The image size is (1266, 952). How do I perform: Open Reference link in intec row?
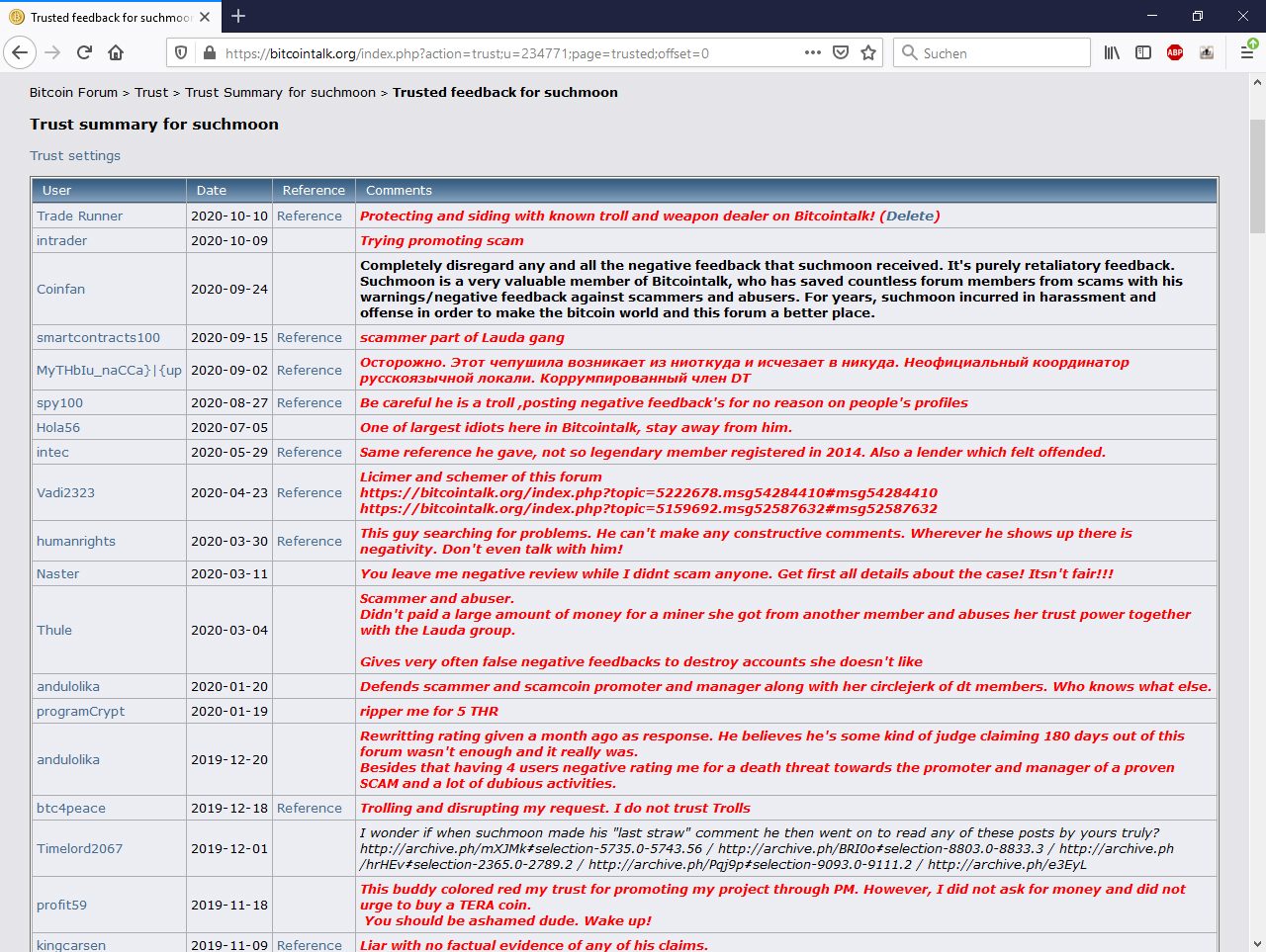310,452
